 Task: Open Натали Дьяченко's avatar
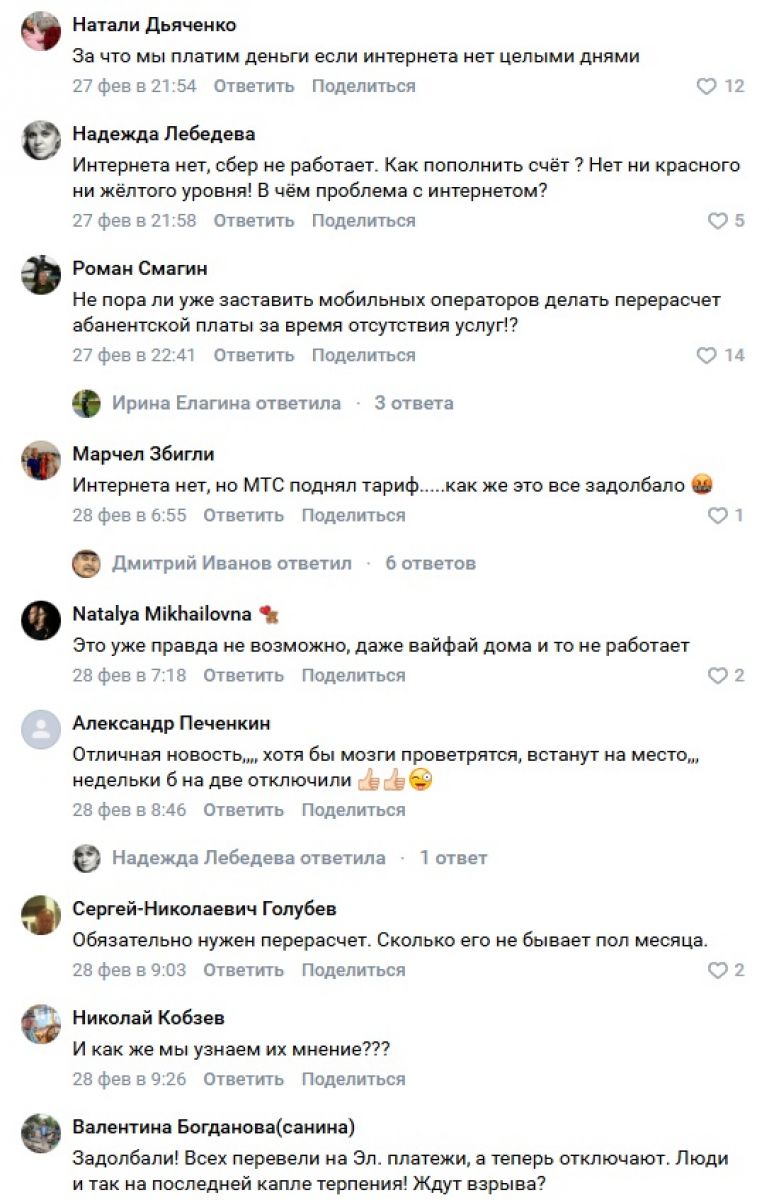pos(41,31)
